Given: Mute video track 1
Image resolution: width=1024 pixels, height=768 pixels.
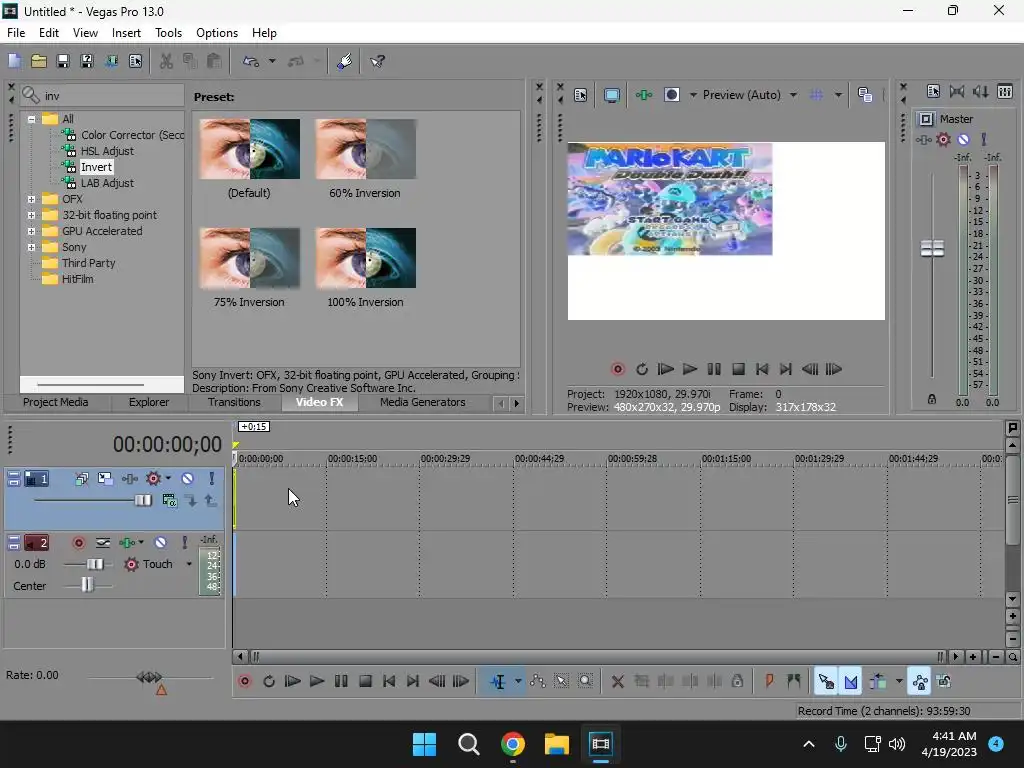Looking at the screenshot, I should pyautogui.click(x=187, y=479).
